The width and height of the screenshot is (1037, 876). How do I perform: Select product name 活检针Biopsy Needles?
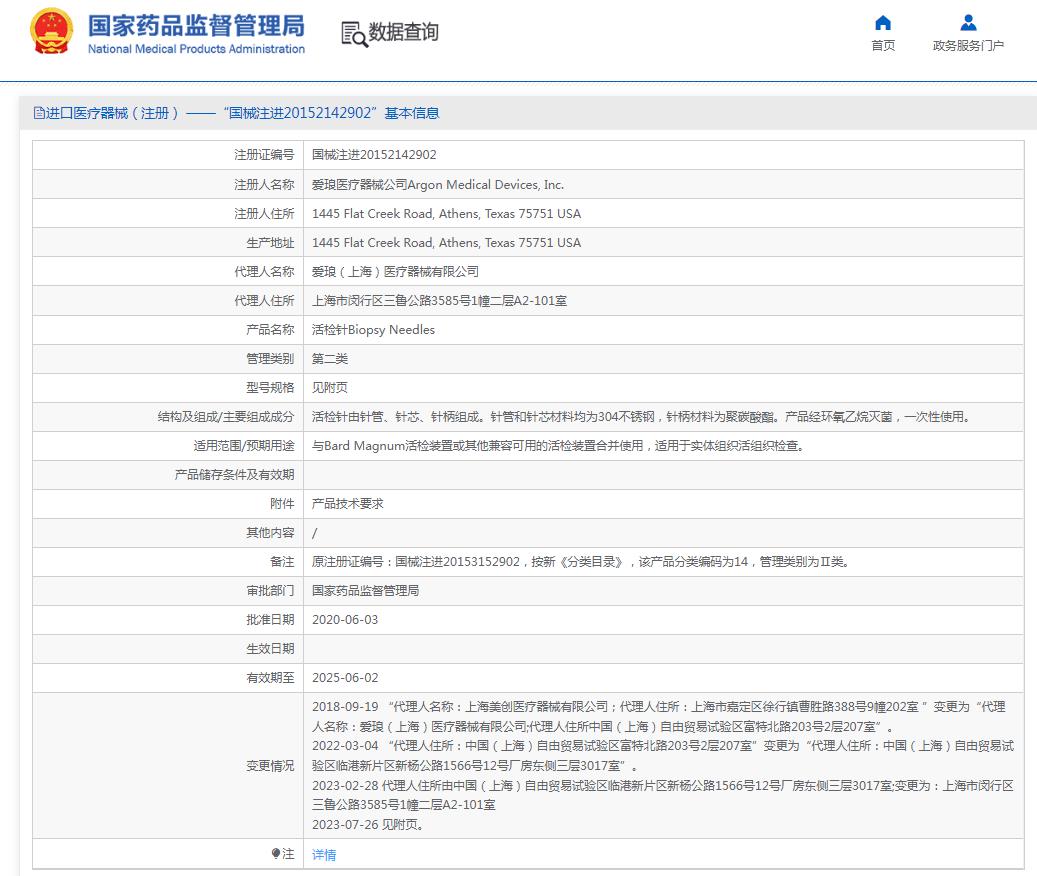374,330
